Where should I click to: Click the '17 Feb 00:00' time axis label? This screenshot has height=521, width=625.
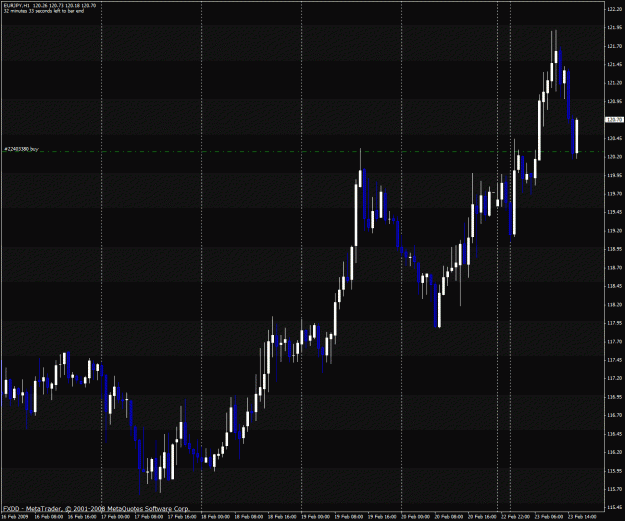[115, 517]
